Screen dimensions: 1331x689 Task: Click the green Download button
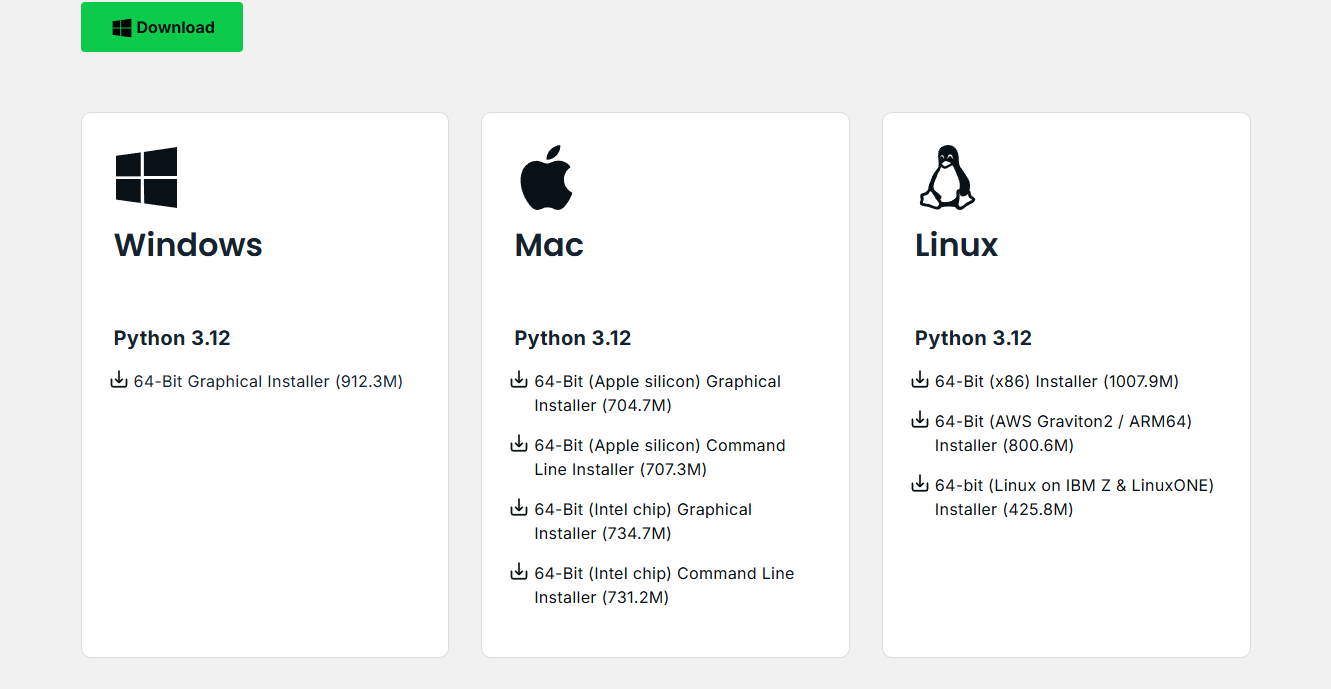(162, 27)
